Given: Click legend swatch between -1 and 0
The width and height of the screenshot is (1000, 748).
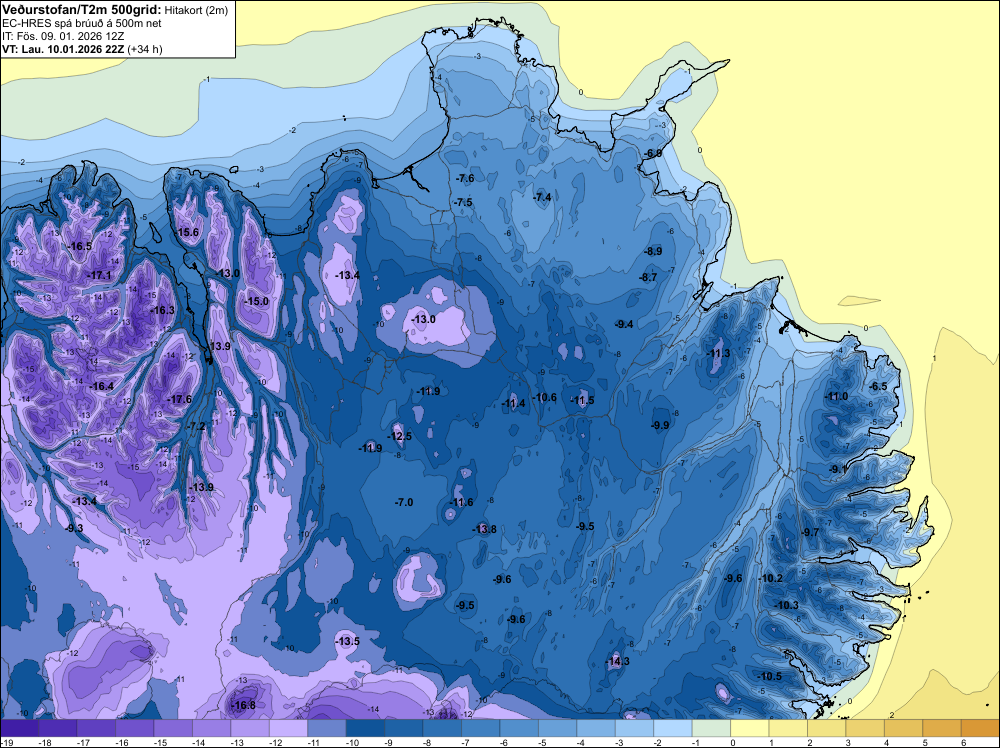Looking at the screenshot, I should (x=711, y=728).
